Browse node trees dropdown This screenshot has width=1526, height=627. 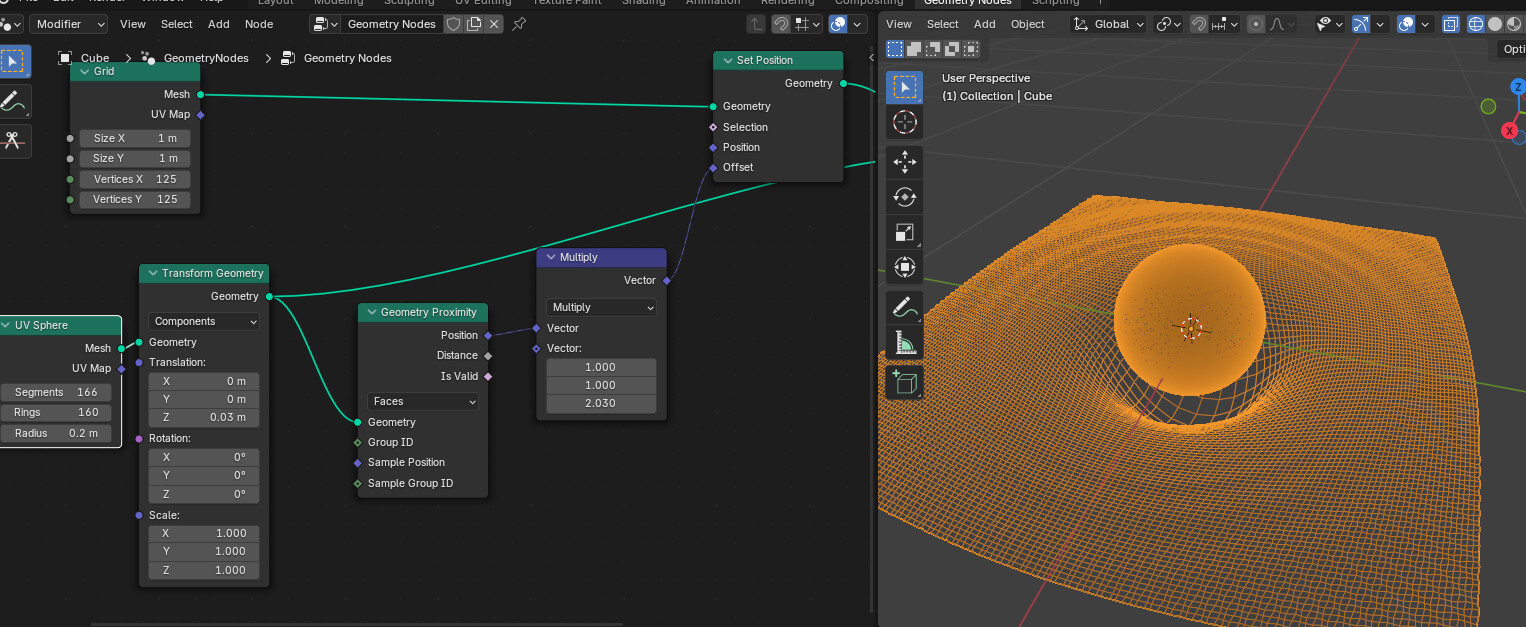pyautogui.click(x=325, y=24)
